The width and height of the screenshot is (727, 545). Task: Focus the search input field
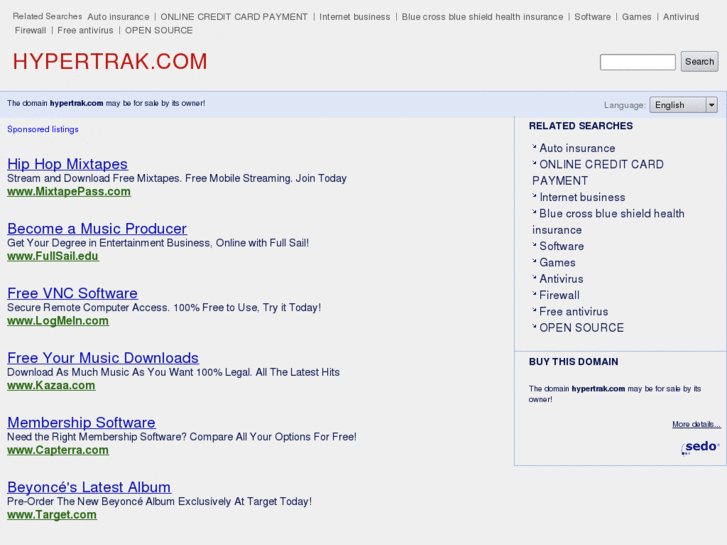pos(638,62)
